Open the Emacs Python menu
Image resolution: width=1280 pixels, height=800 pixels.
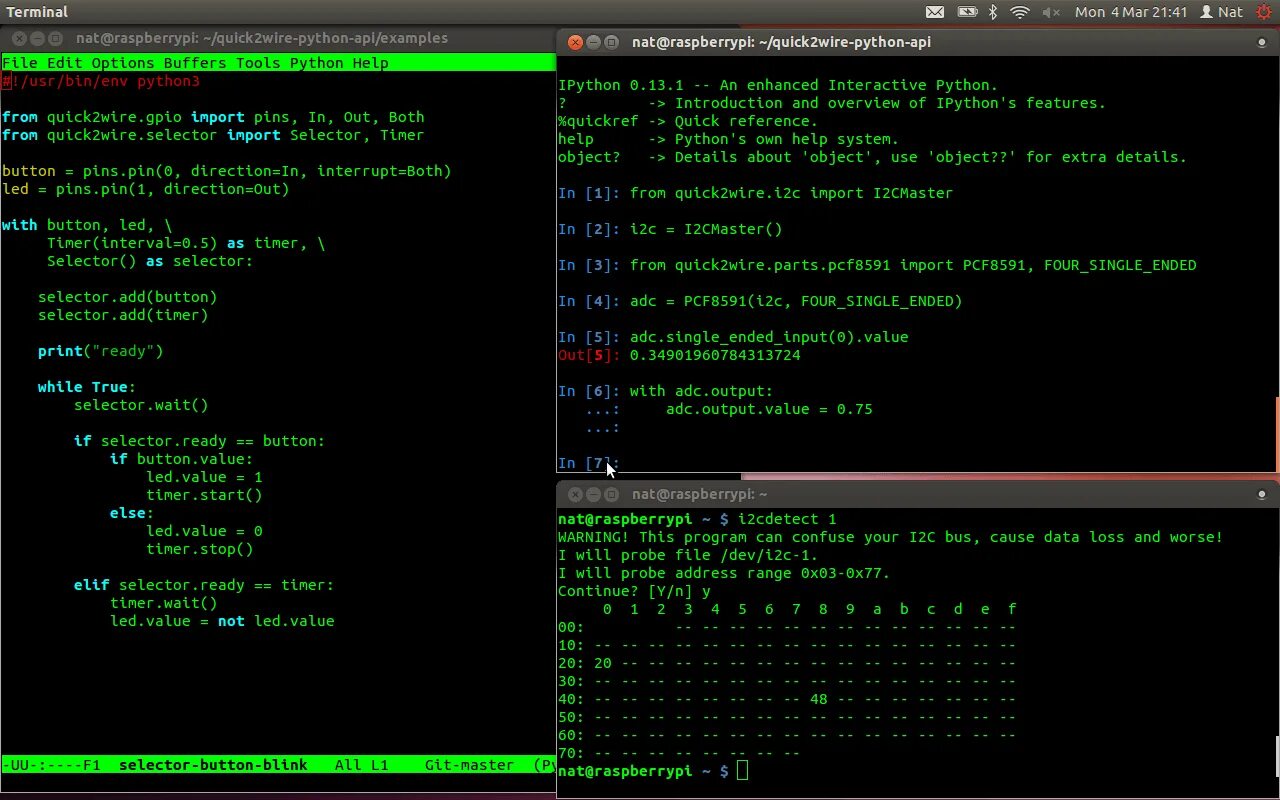[x=317, y=63]
